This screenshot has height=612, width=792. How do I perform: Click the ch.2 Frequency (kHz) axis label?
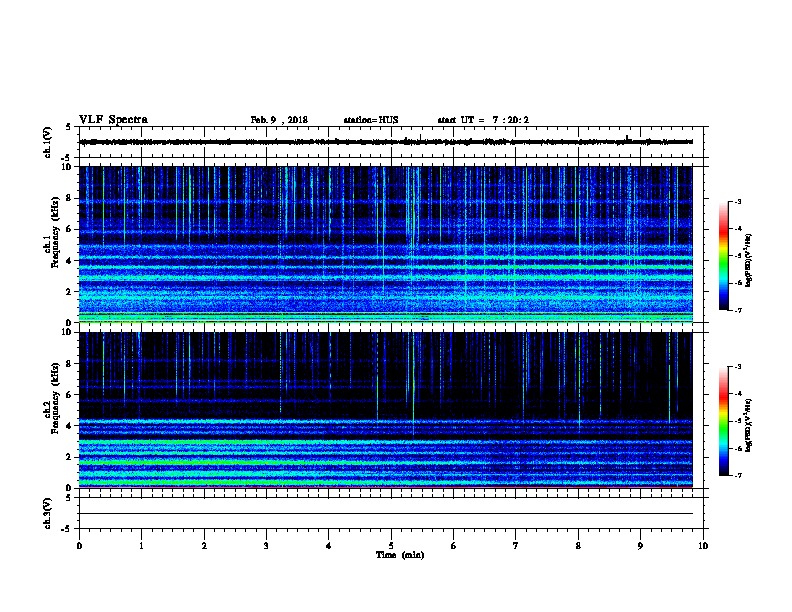(51, 398)
